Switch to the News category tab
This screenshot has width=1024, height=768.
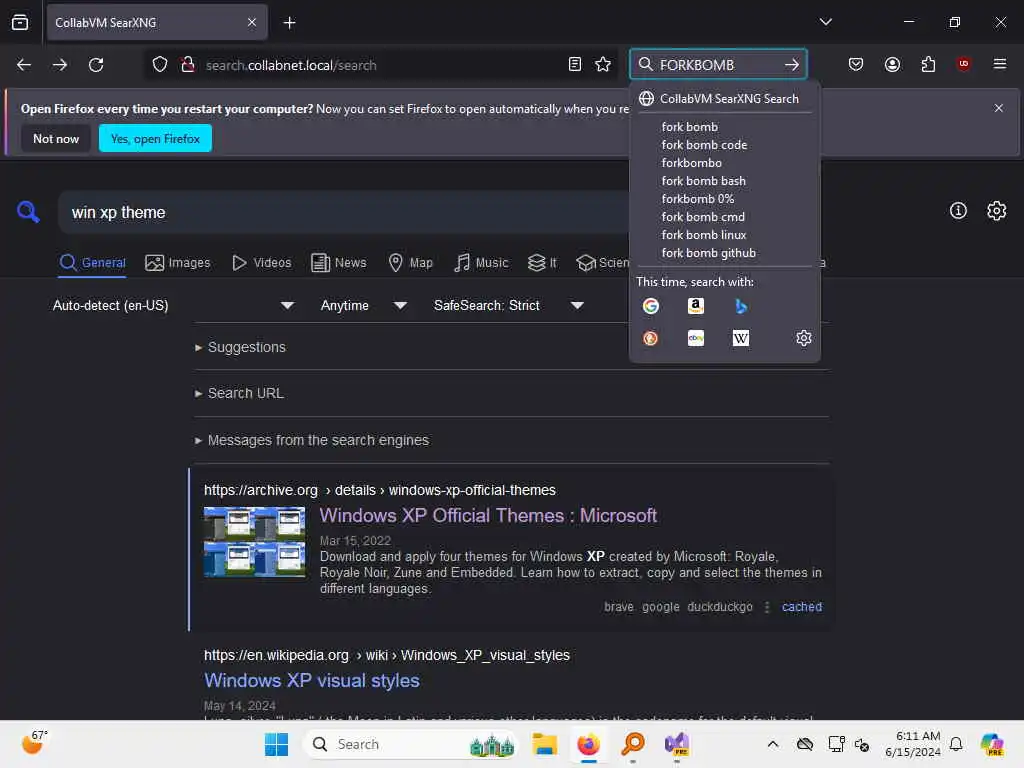click(338, 263)
